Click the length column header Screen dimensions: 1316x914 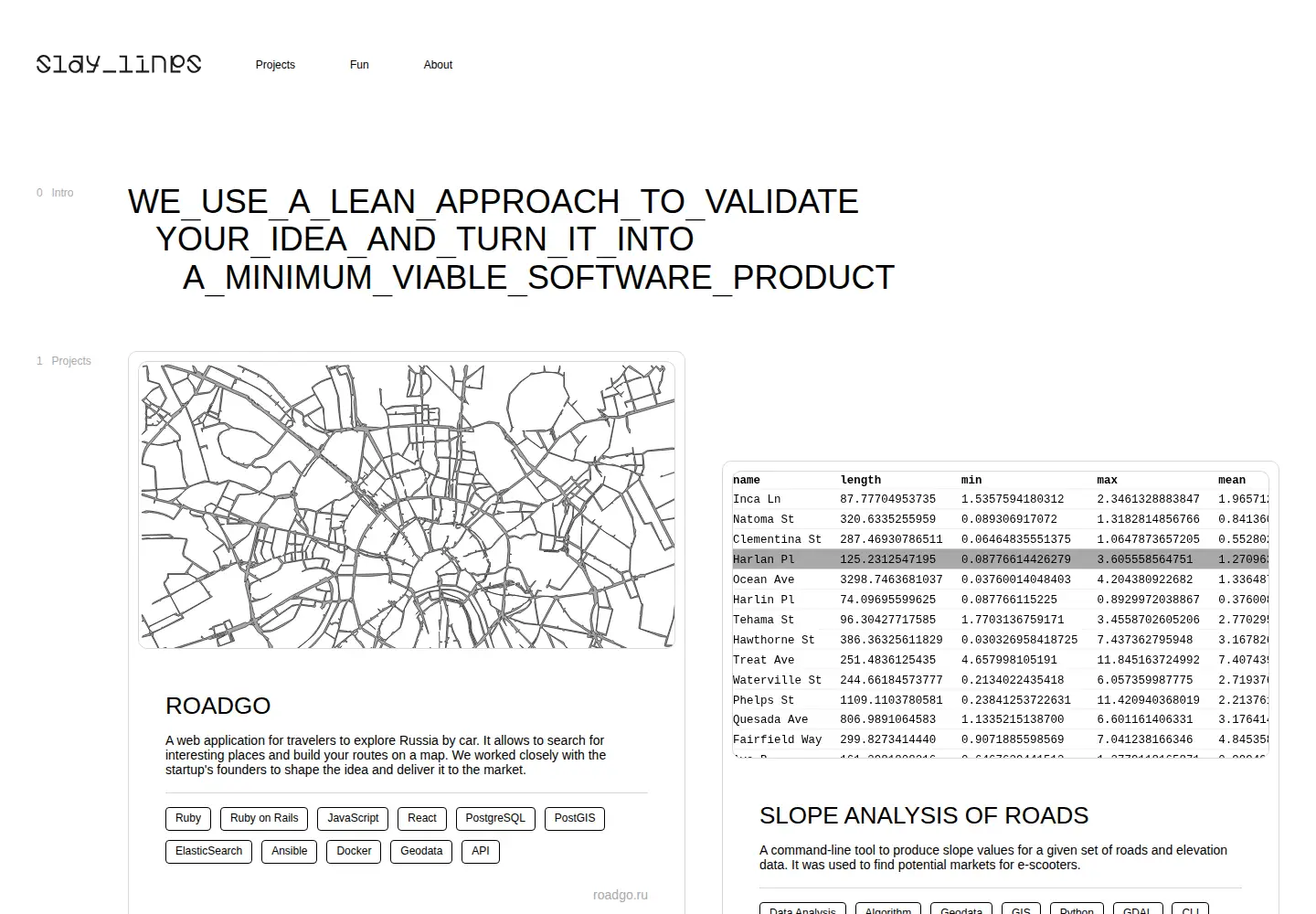(x=861, y=480)
